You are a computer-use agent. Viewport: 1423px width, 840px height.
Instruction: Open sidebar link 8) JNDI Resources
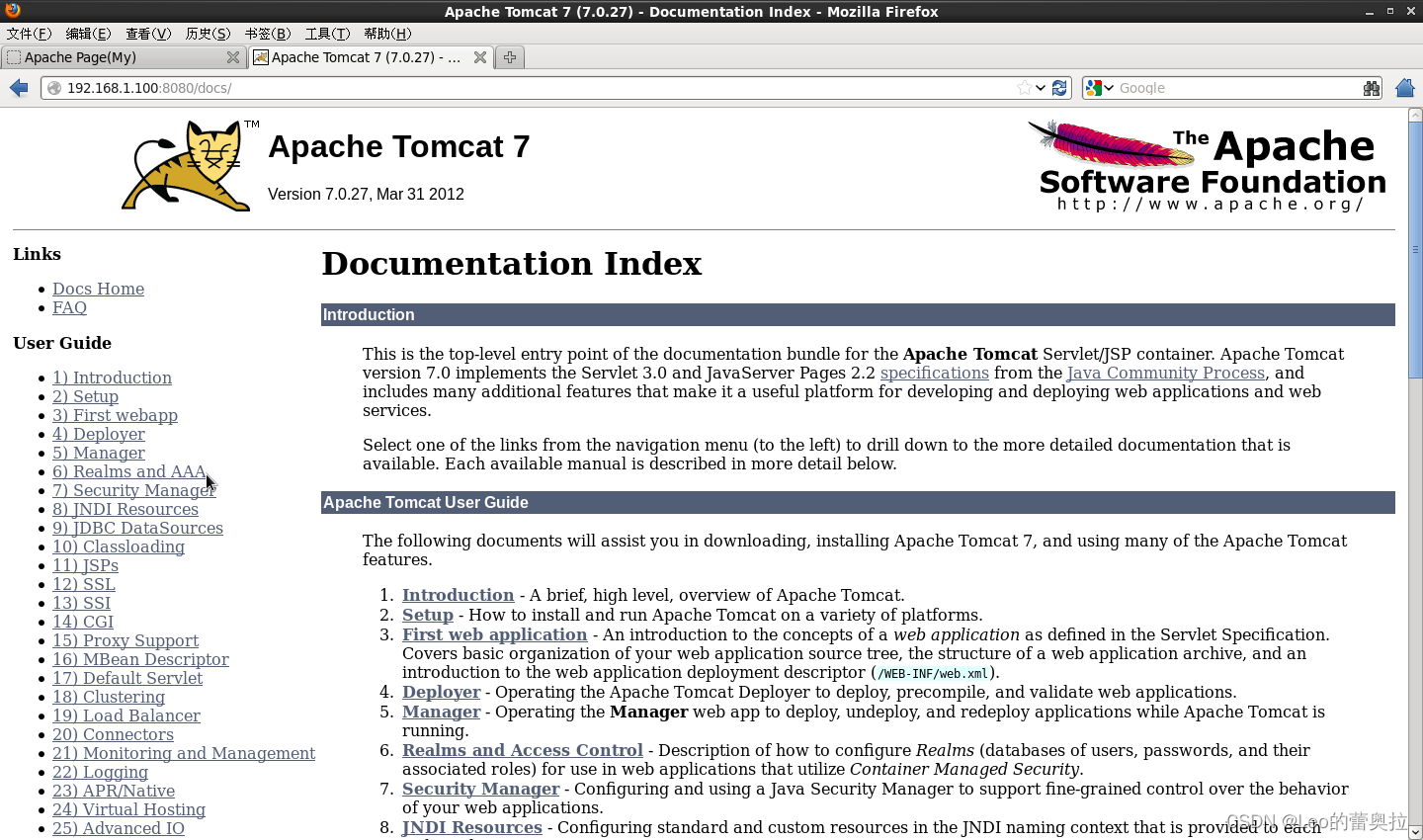point(126,509)
